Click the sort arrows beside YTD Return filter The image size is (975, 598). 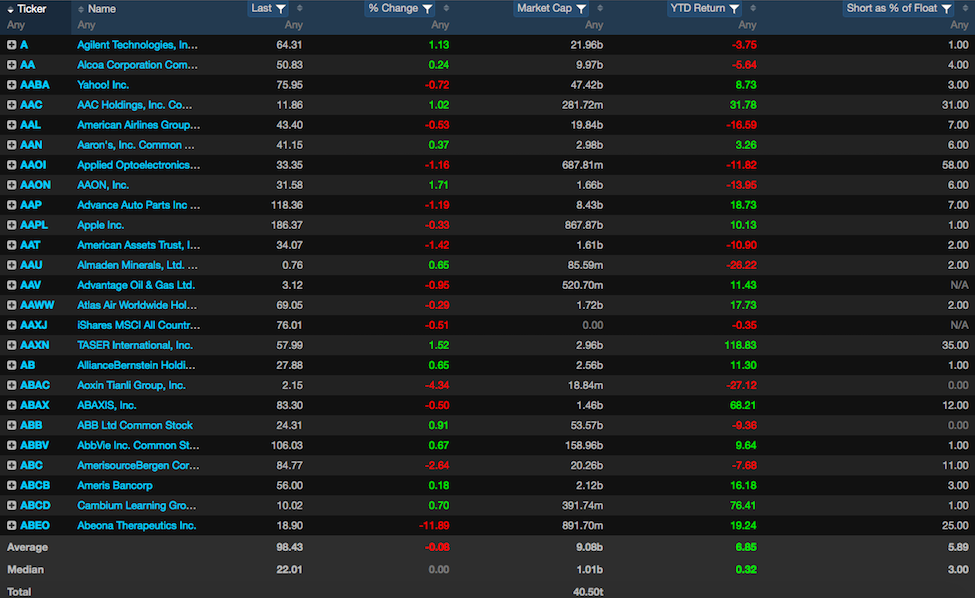(753, 9)
